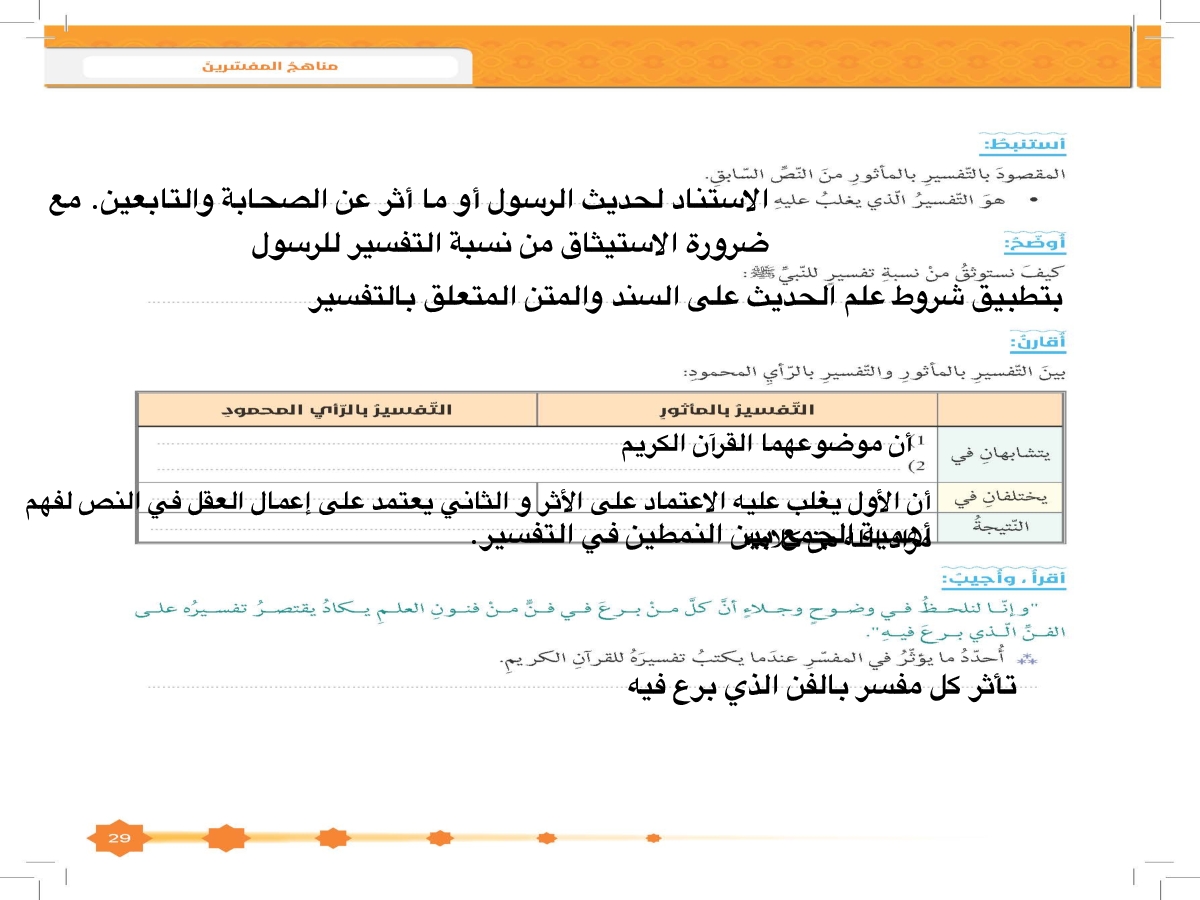Click the round bullet before "هو التفسير الذي"
The height and width of the screenshot is (900, 1200).
point(1030,200)
